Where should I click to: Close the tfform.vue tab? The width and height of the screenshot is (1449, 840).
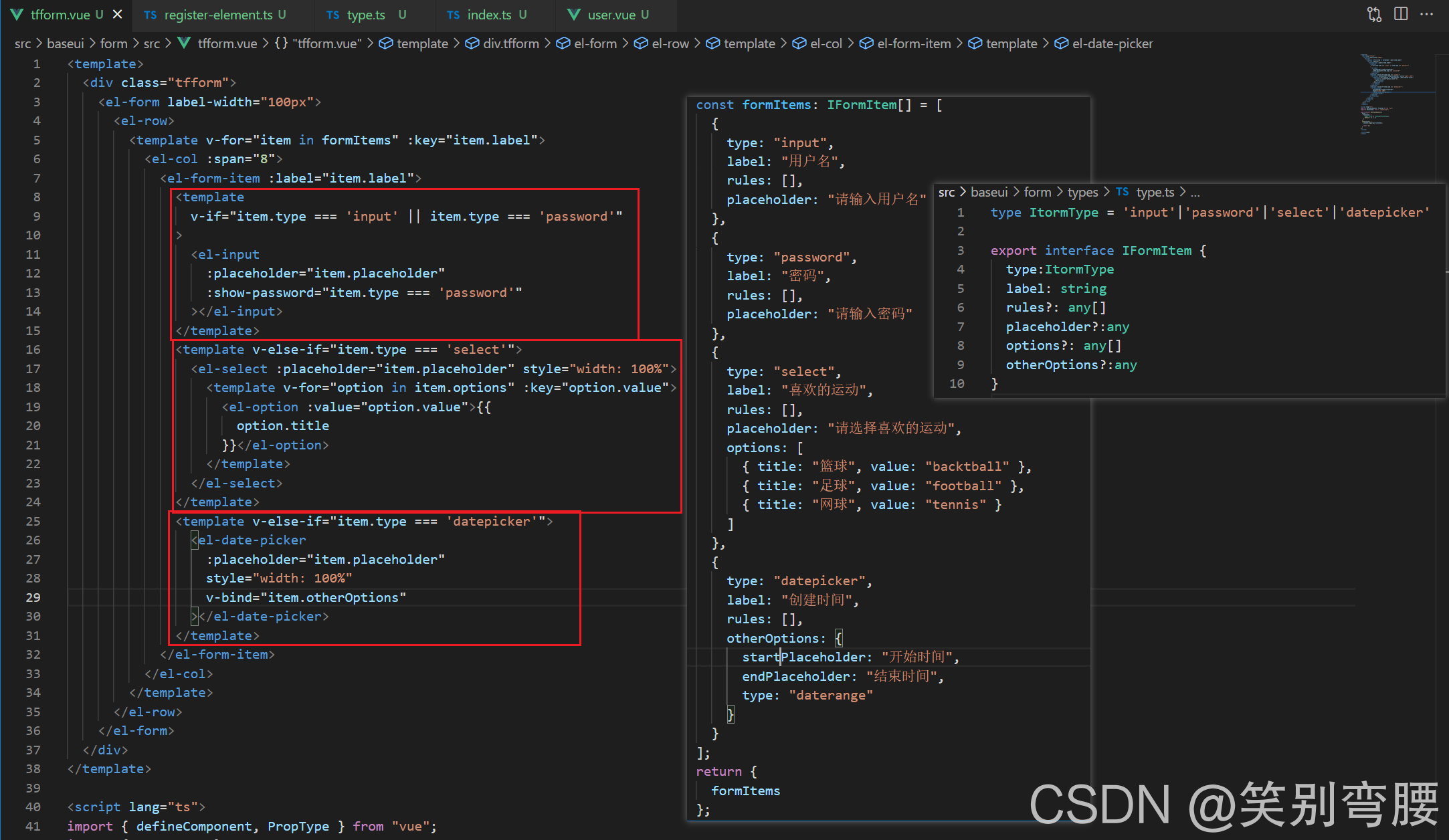click(x=118, y=14)
